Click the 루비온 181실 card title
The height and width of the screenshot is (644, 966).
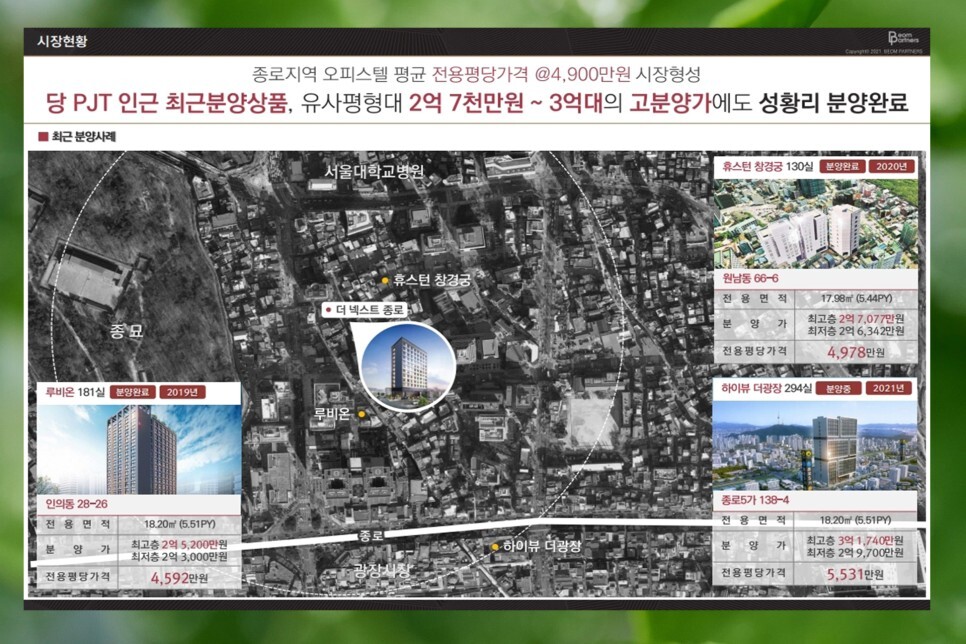(75, 392)
